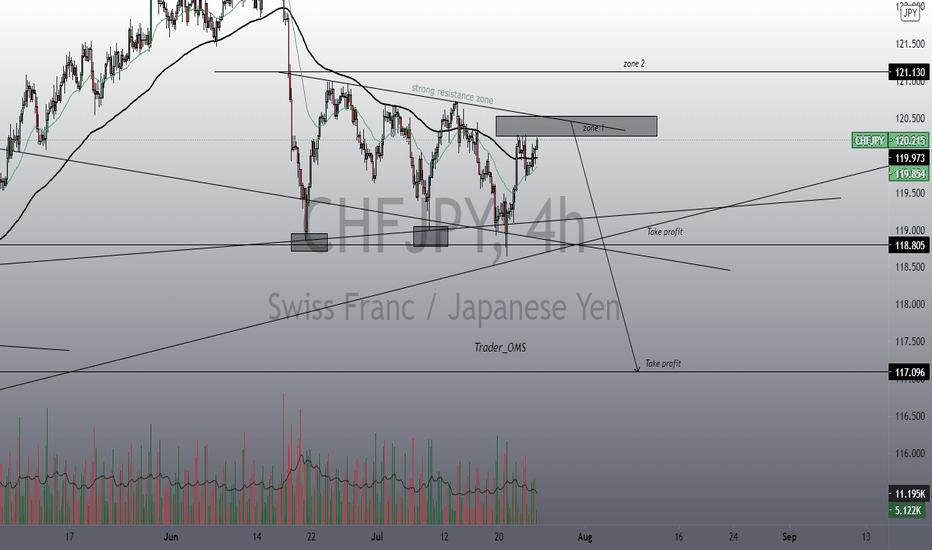Select the 120.215 current price label

click(x=909, y=140)
